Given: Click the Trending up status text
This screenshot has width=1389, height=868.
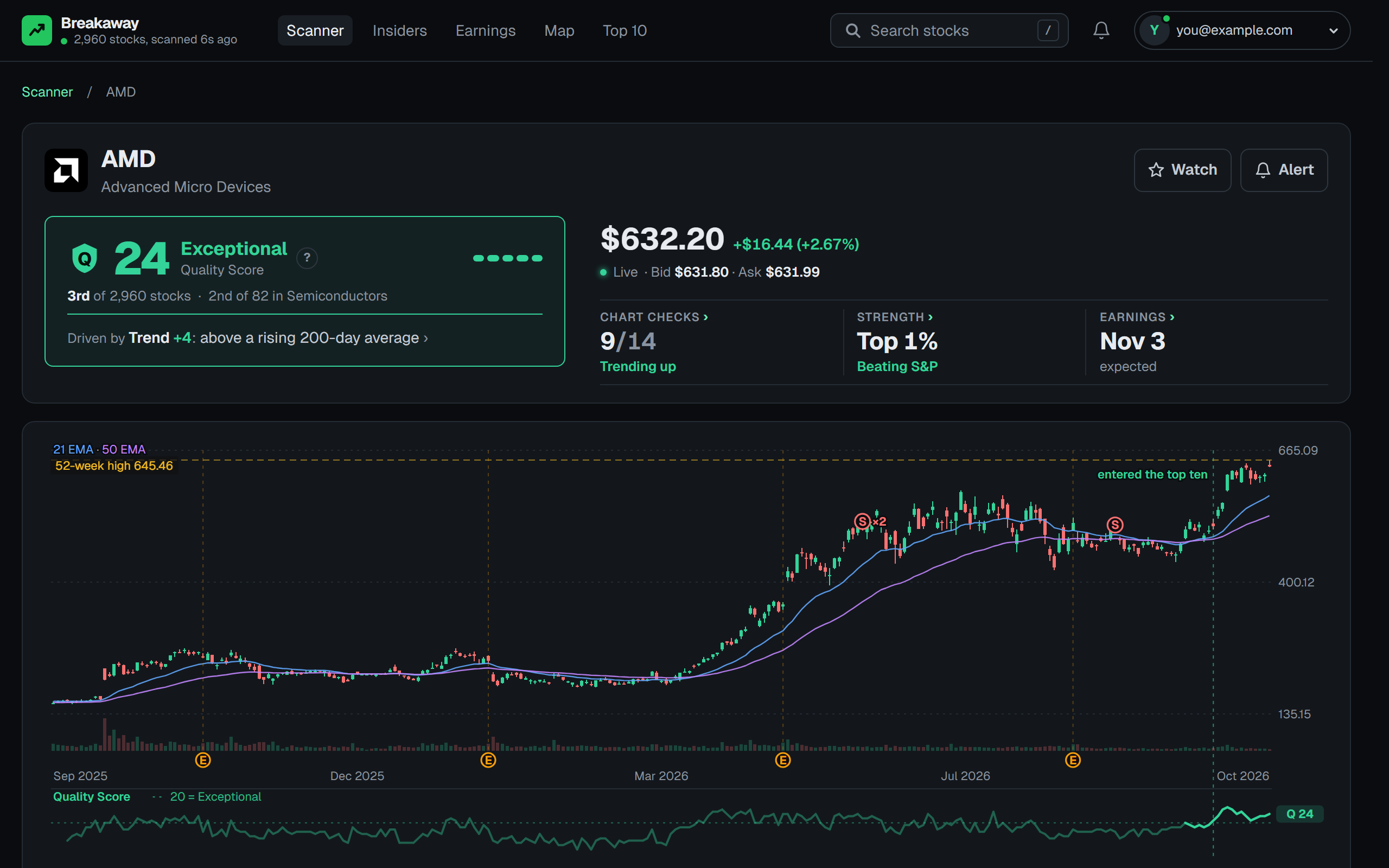Looking at the screenshot, I should 638,367.
